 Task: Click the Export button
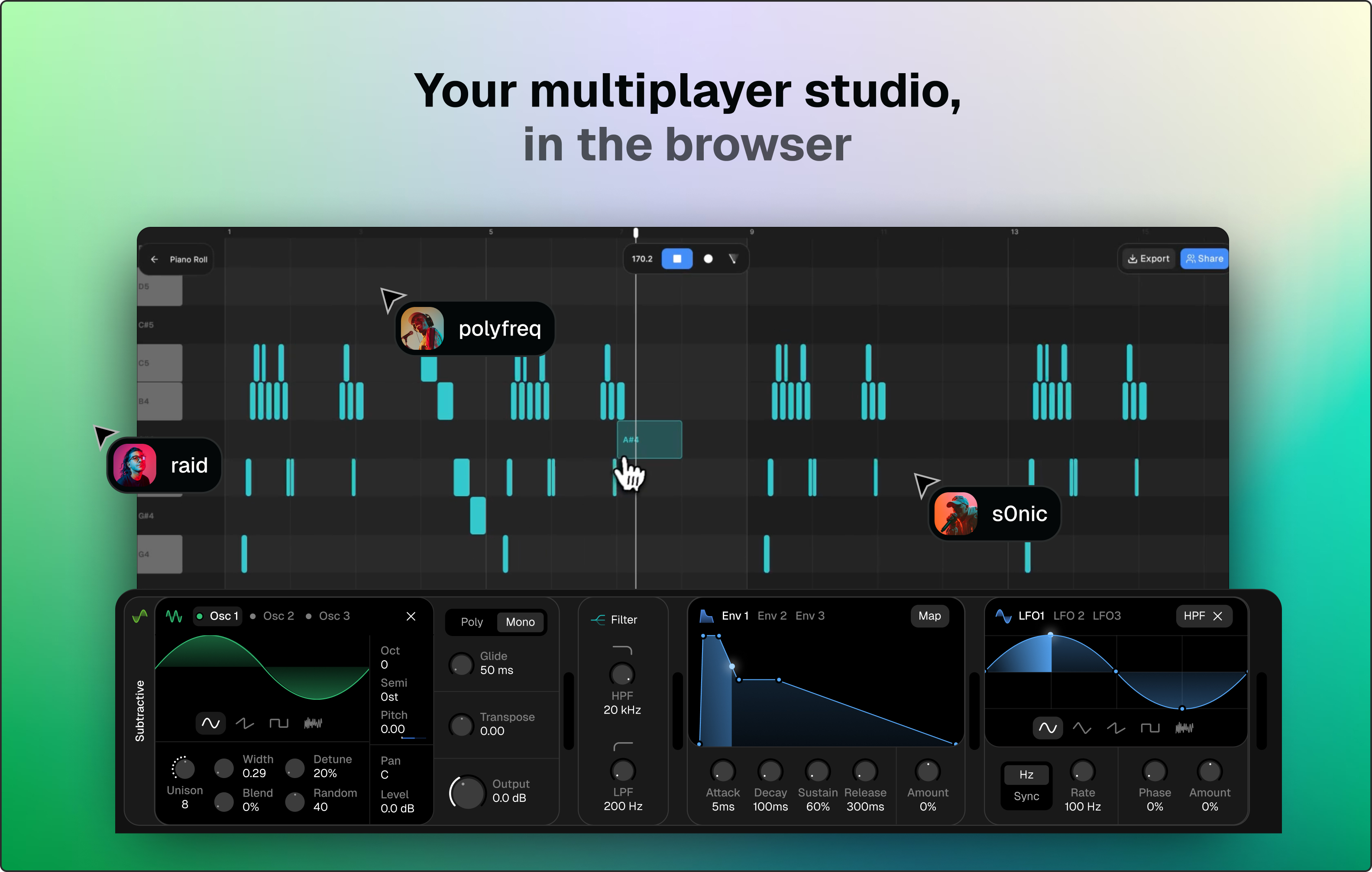[1149, 258]
